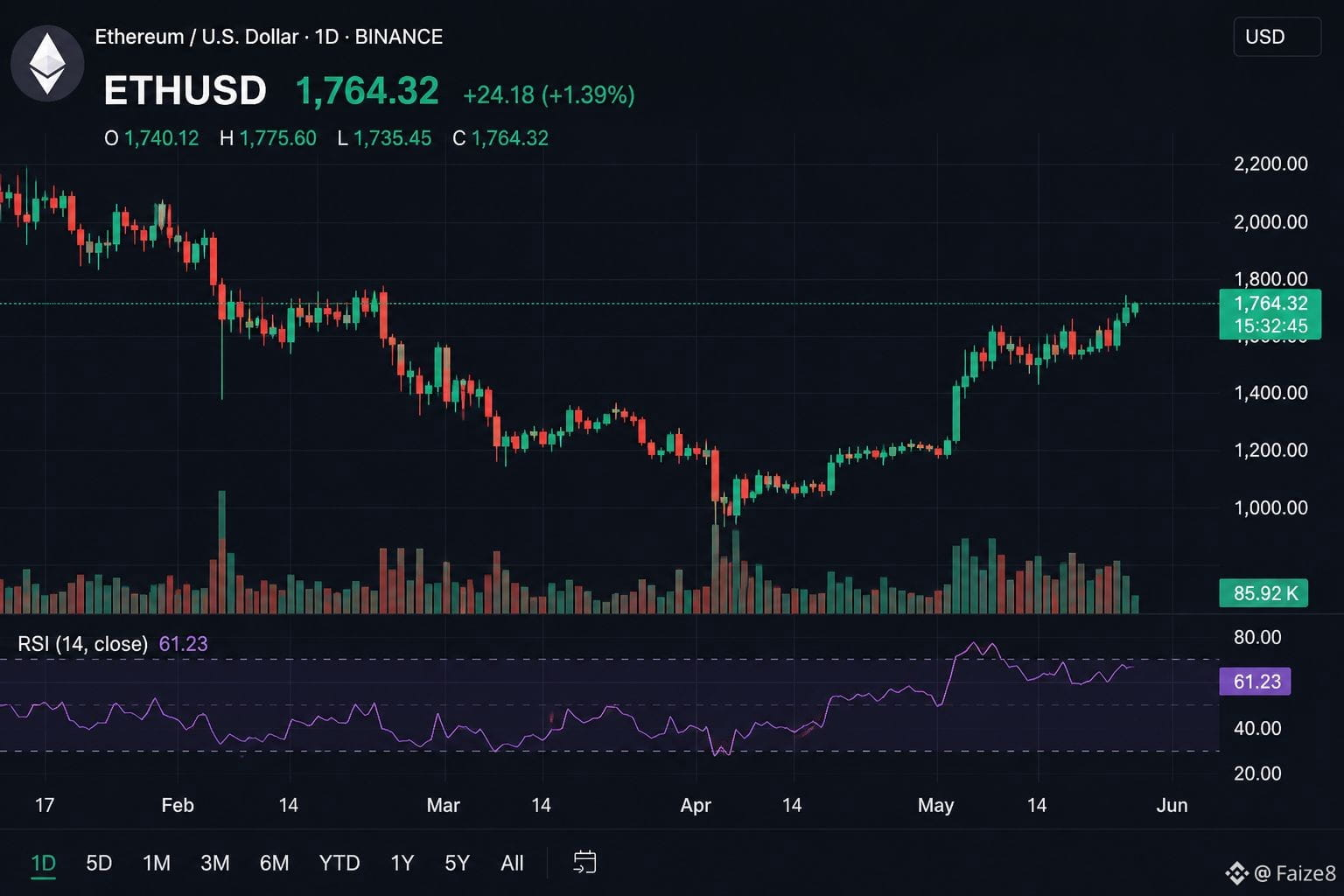
Task: Click the current price label 1,764.32 on axis
Action: [x=1270, y=304]
